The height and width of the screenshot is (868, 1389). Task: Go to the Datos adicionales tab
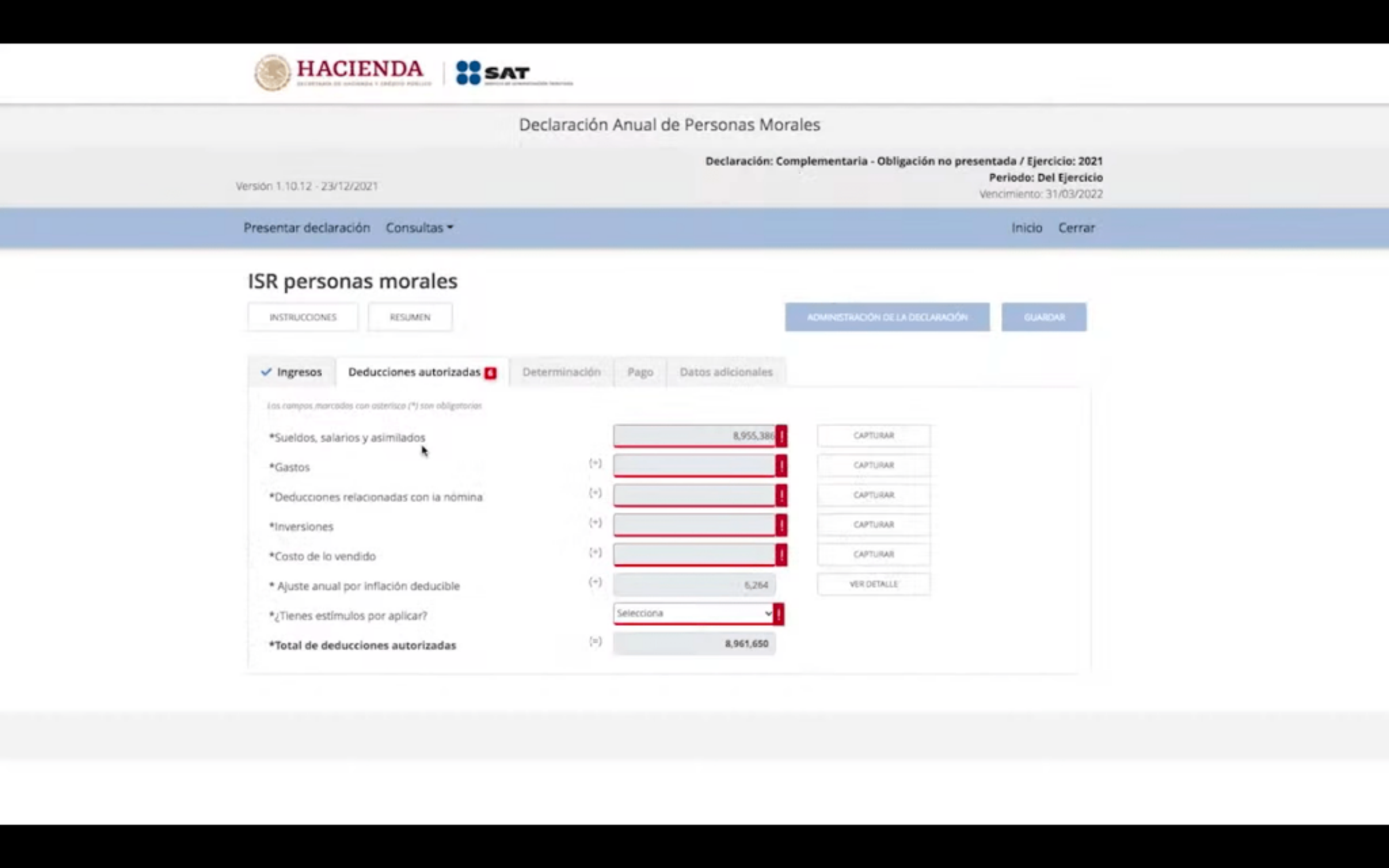(726, 372)
